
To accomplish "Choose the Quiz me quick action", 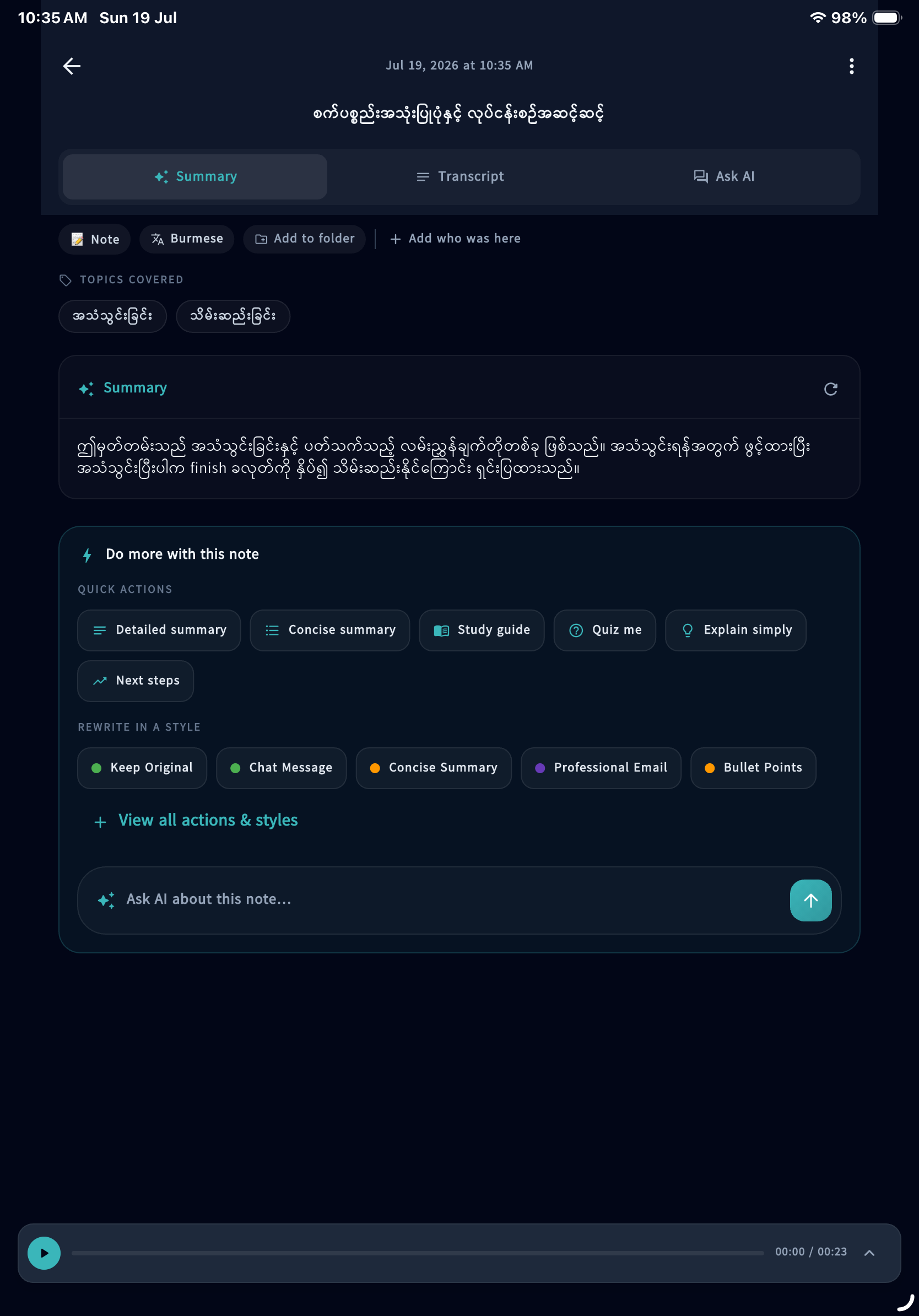I will coord(604,630).
